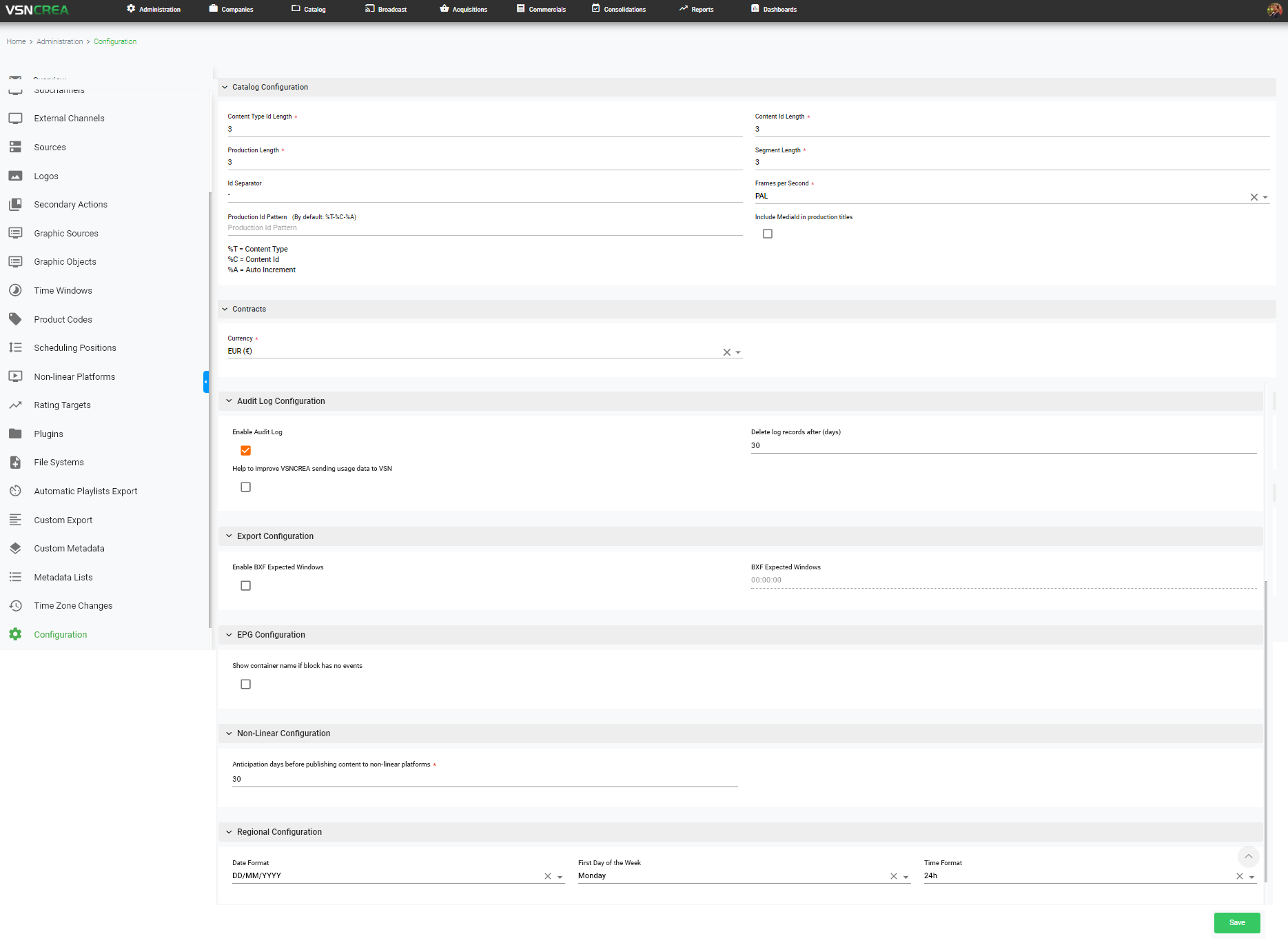Check Include MediaId in production titles
The height and width of the screenshot is (943, 1288).
click(x=768, y=234)
